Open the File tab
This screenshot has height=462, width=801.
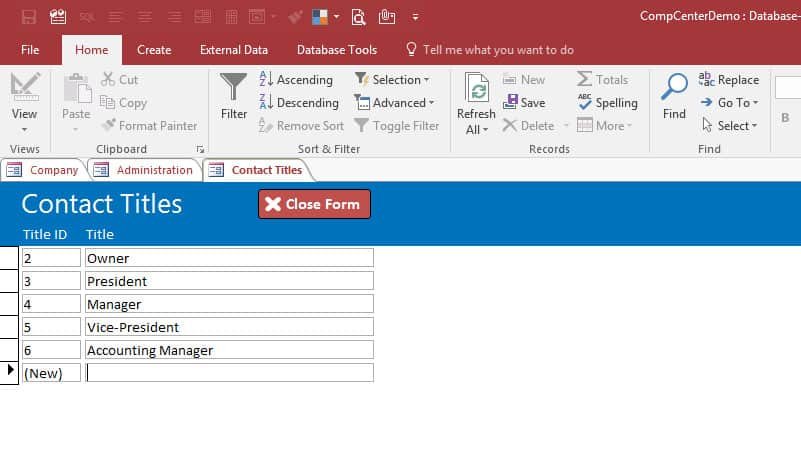[30, 50]
